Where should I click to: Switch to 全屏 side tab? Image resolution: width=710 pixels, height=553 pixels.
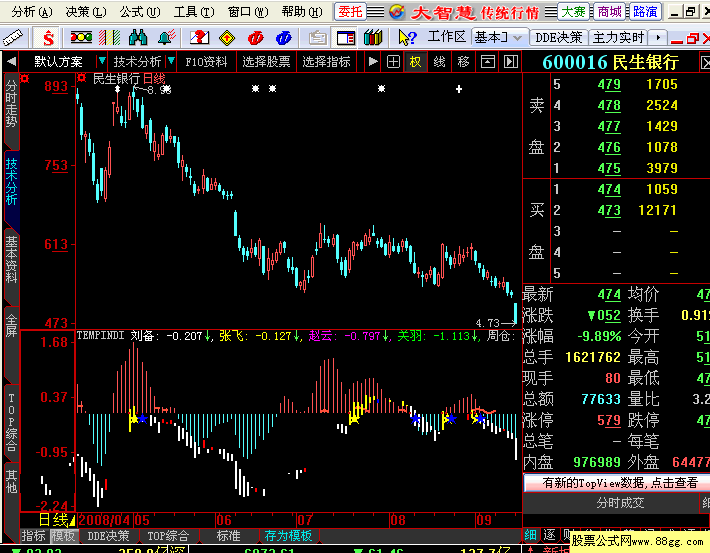click(11, 326)
